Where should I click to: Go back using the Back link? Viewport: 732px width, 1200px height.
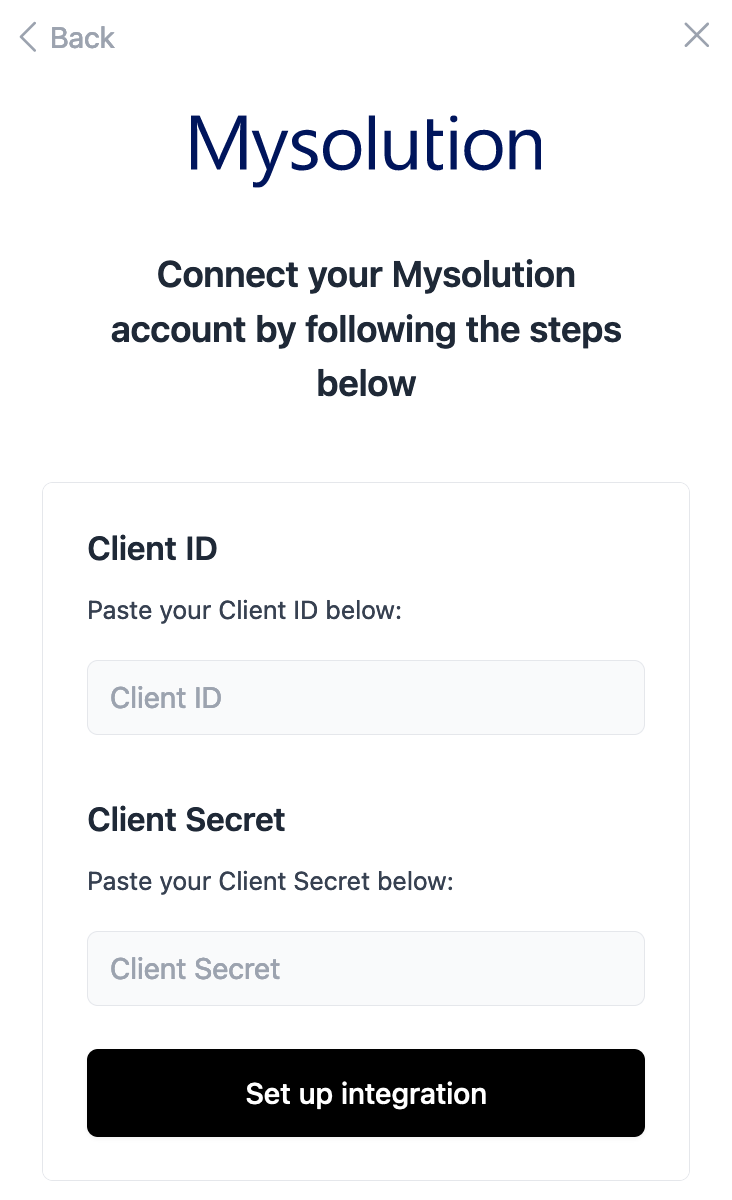(x=67, y=38)
